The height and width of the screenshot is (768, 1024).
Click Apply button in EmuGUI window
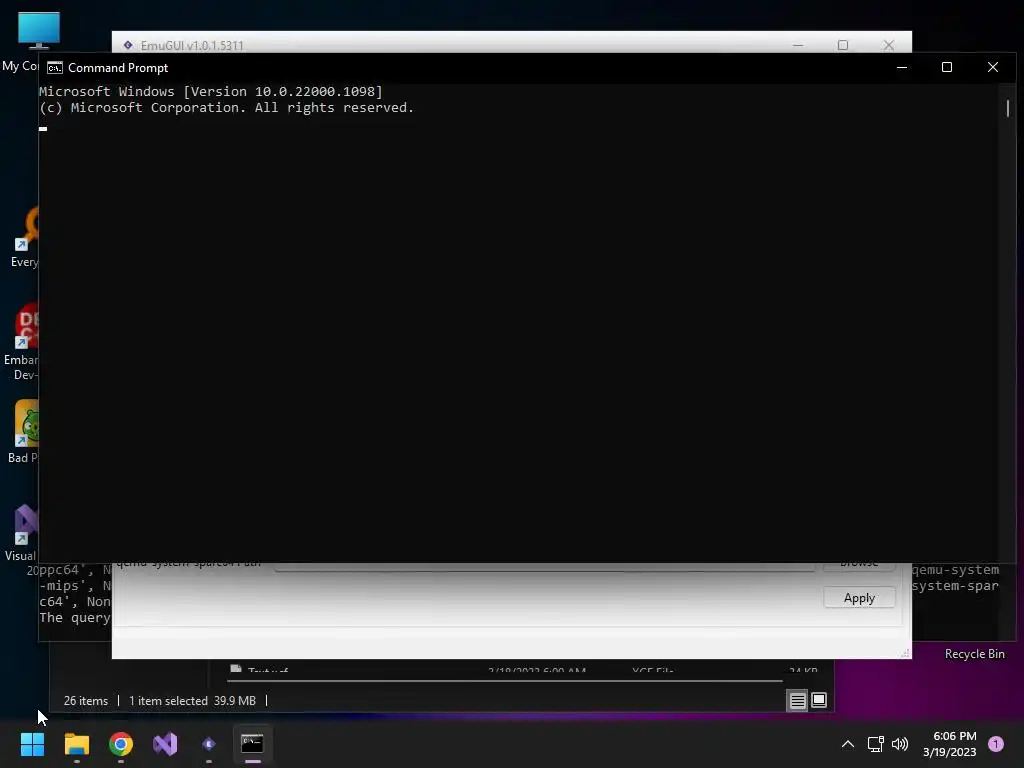(859, 598)
